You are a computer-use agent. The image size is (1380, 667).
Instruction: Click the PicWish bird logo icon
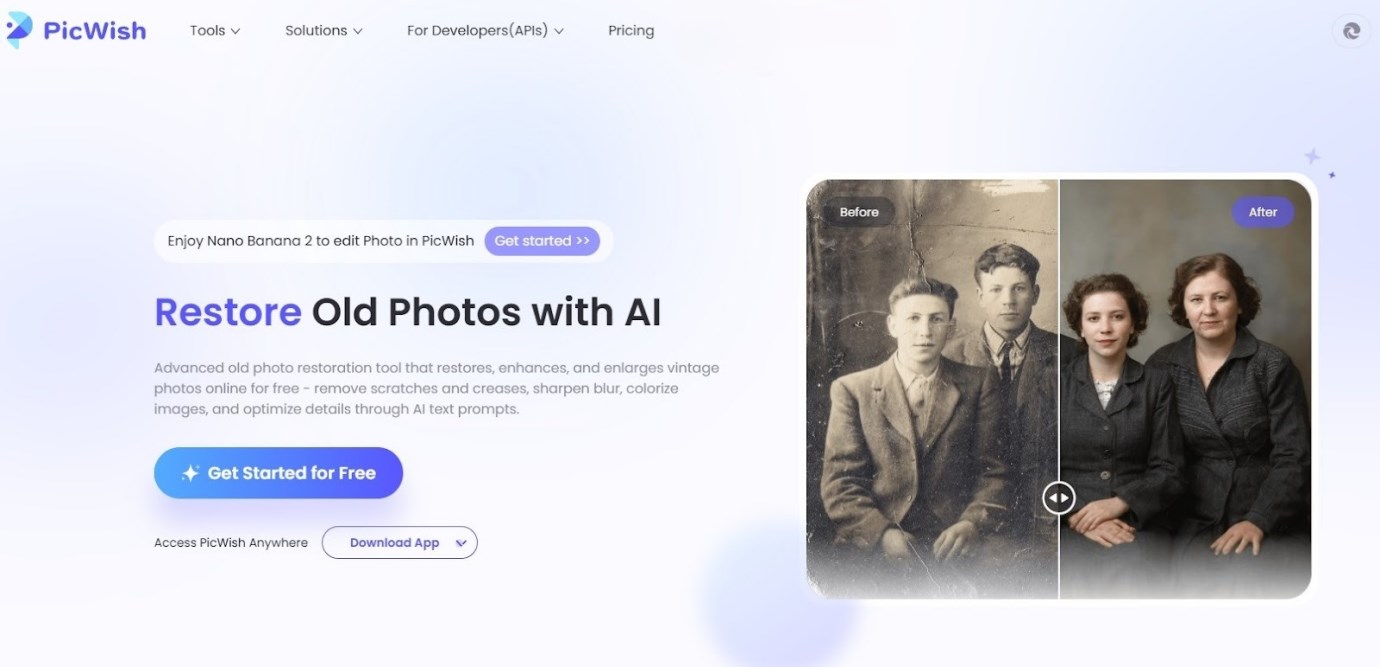19,30
